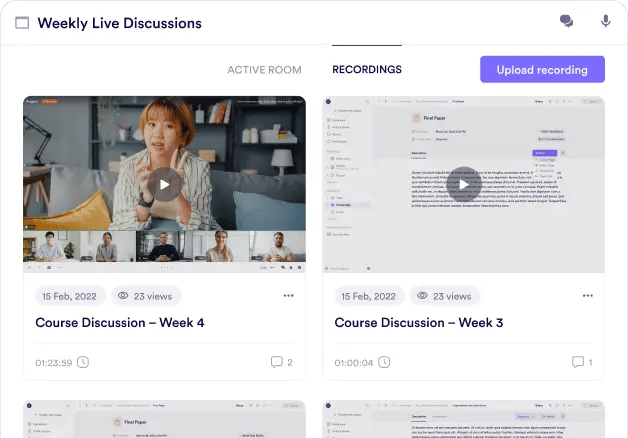Open more options for Week 3 recording

(x=587, y=296)
